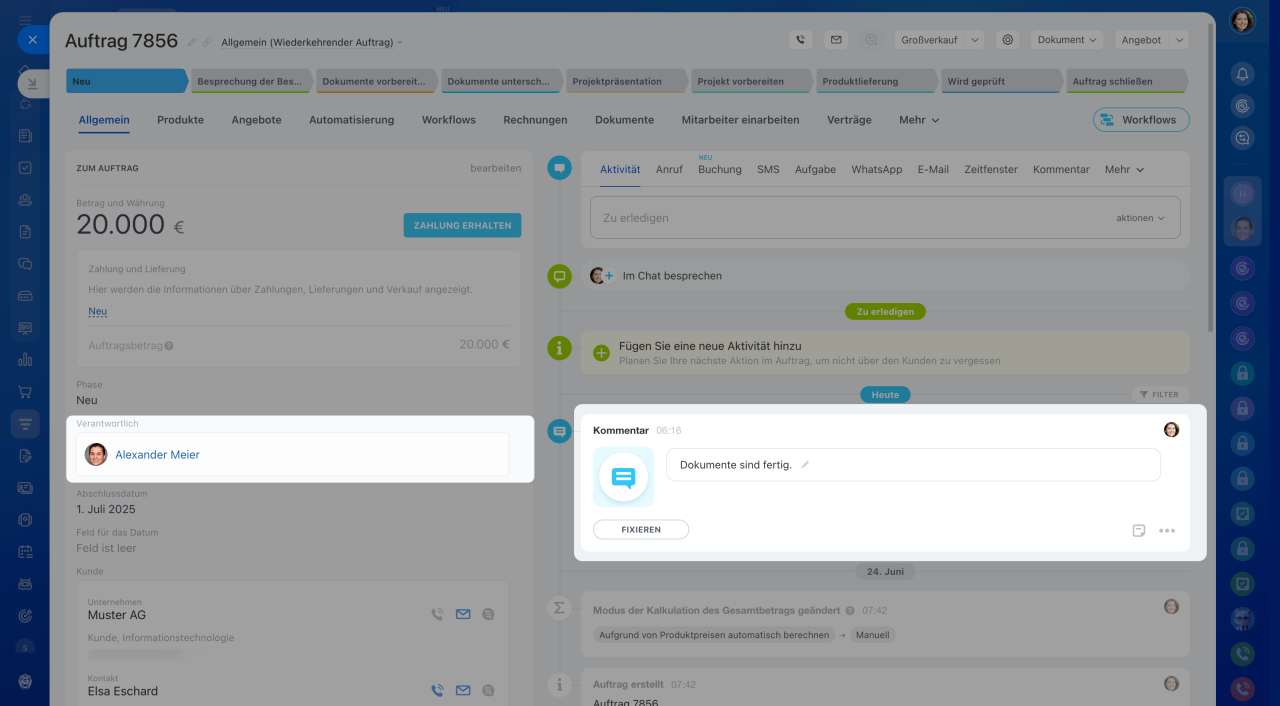Viewport: 1280px width, 706px height.
Task: Expand the Allgemein (Wiederkehrender Auftrag) dropdown
Action: pos(311,42)
